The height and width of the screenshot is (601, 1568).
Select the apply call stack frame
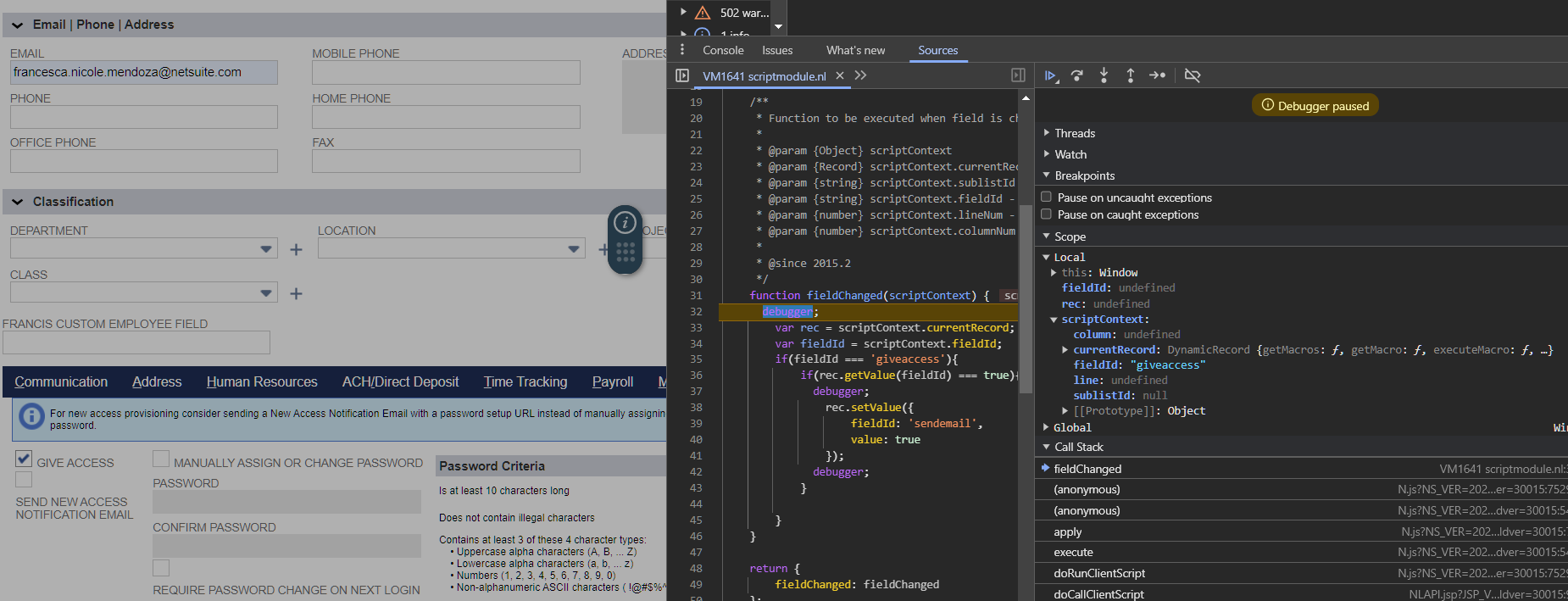pyautogui.click(x=1068, y=531)
